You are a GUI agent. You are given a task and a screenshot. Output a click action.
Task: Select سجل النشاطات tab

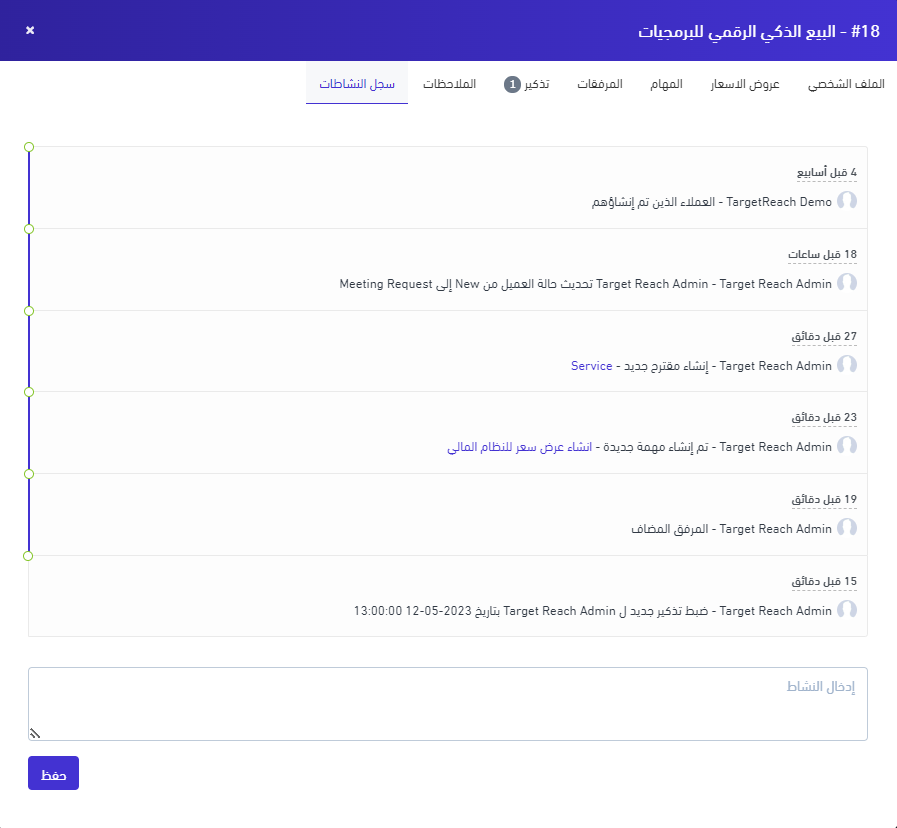[x=357, y=84]
